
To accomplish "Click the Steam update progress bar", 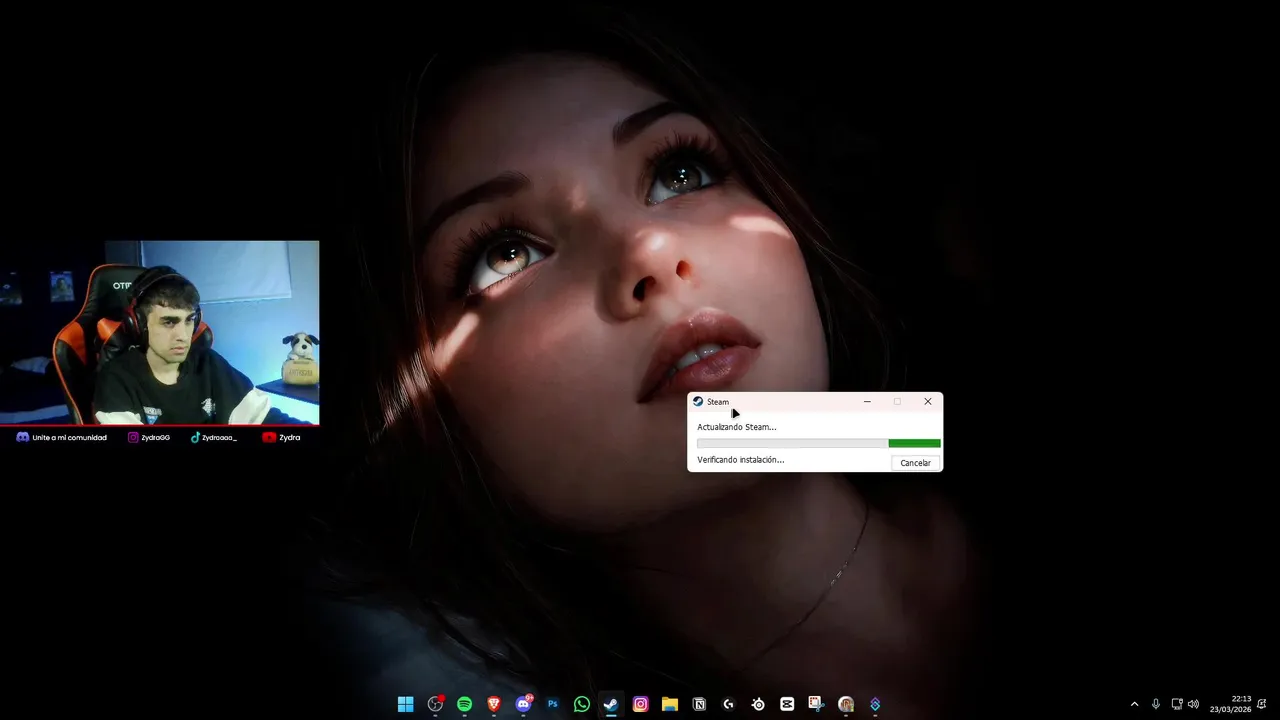I will coord(818,443).
